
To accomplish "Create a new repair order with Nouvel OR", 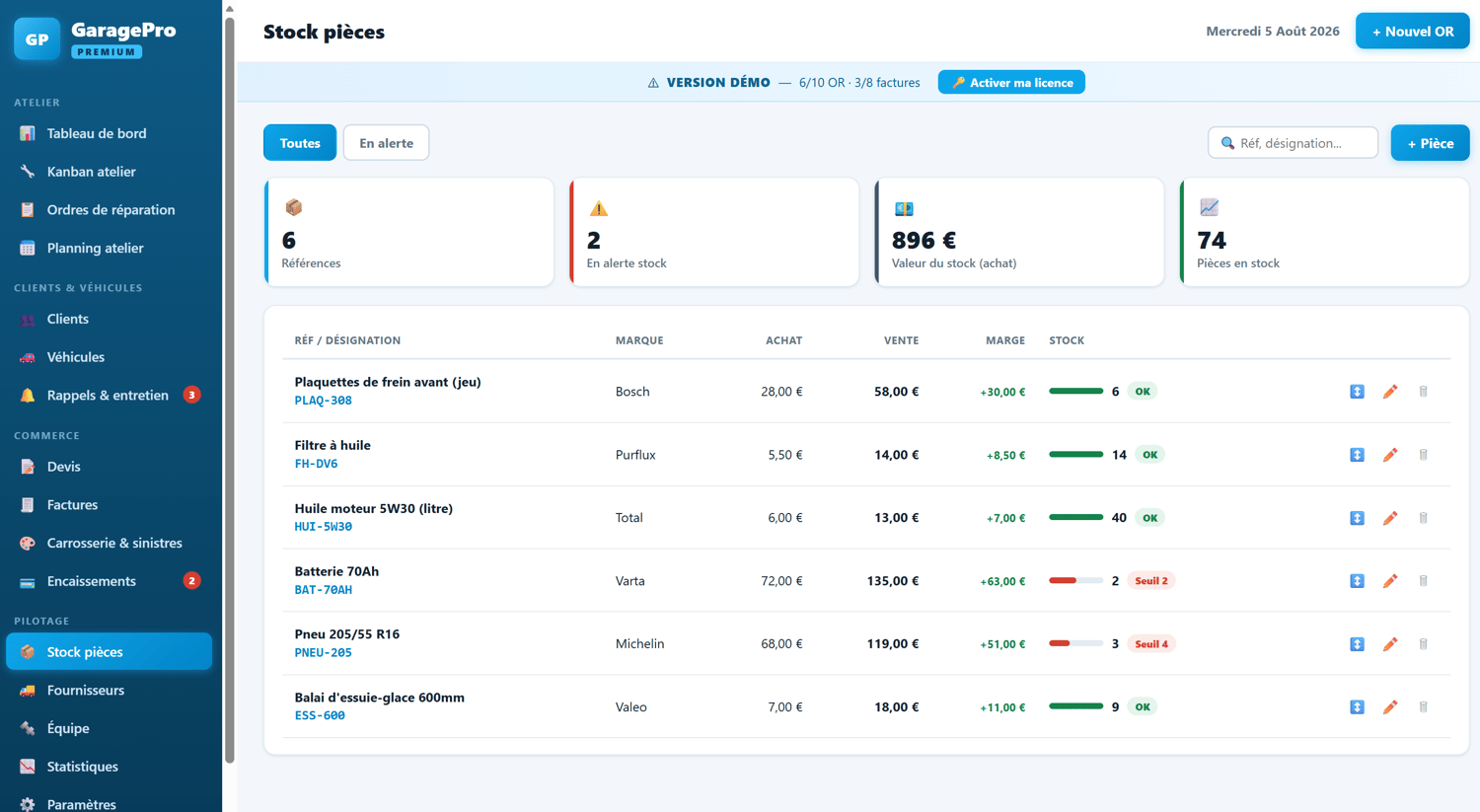I will click(1412, 32).
